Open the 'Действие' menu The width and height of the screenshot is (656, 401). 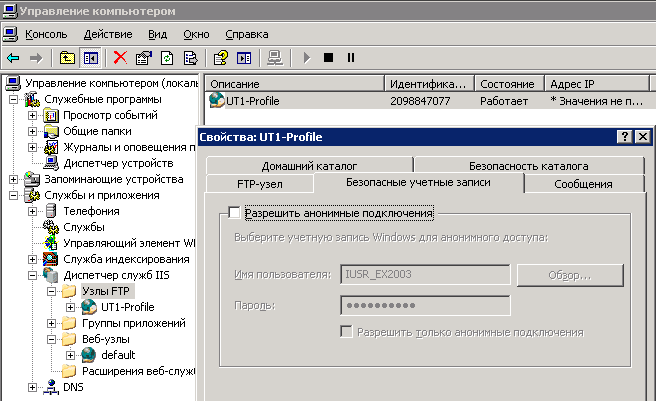click(x=107, y=33)
